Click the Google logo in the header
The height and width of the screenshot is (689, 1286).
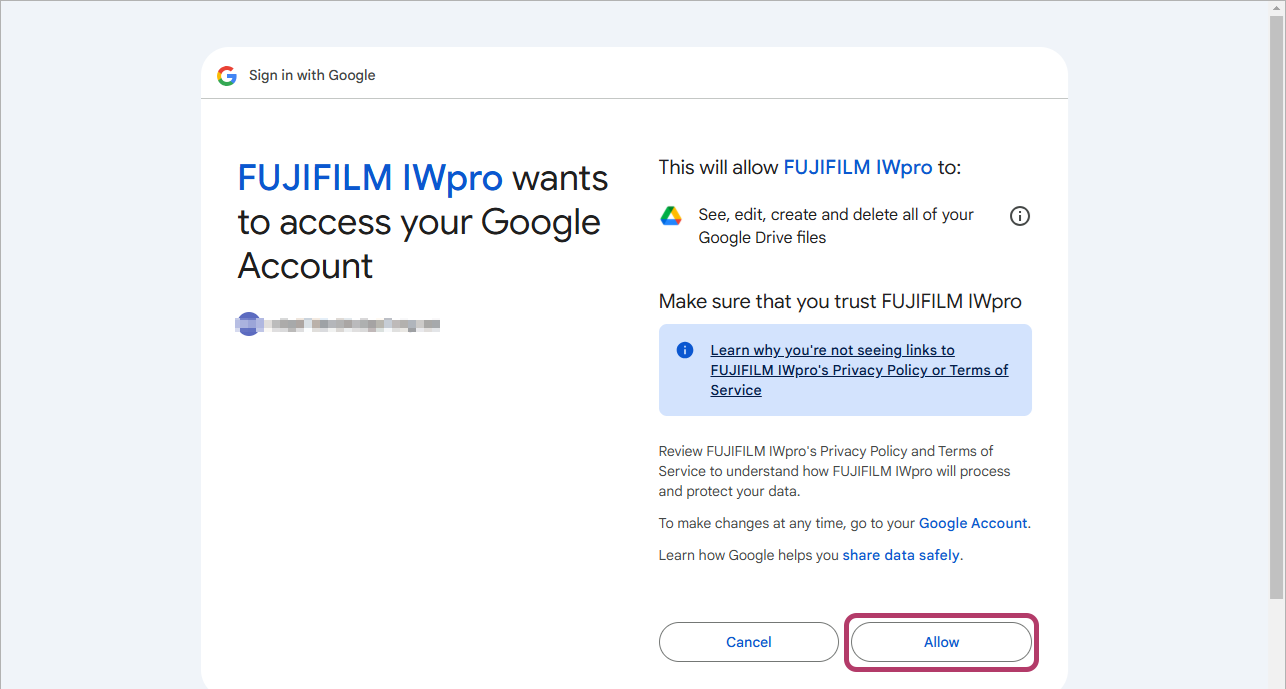pos(227,76)
